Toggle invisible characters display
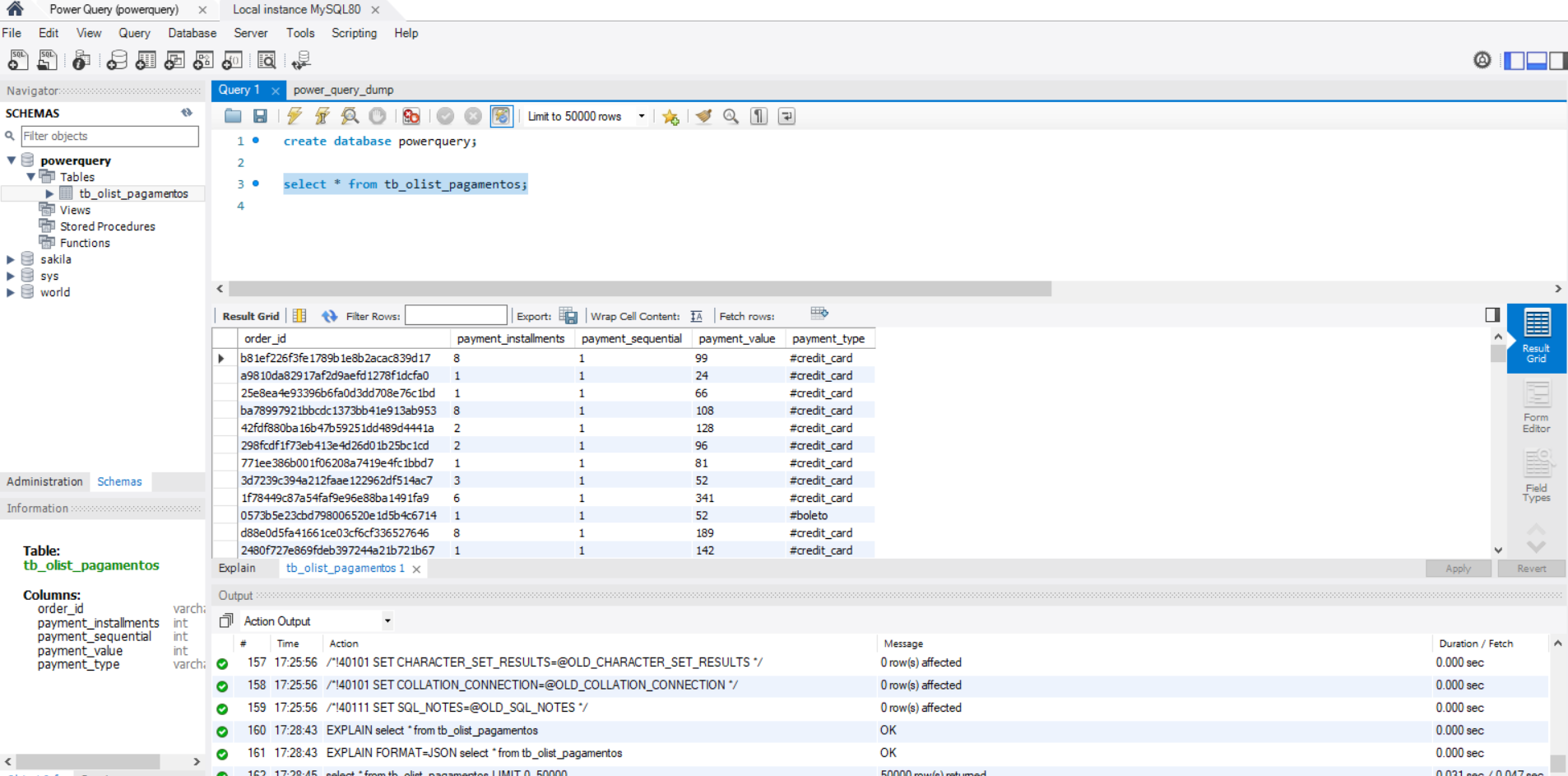The height and width of the screenshot is (776, 1568). point(758,116)
